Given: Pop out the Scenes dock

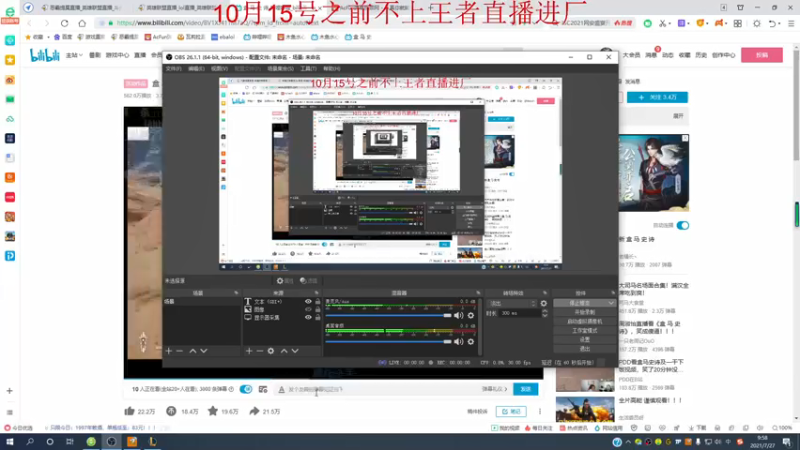Looking at the screenshot, I should (x=236, y=293).
